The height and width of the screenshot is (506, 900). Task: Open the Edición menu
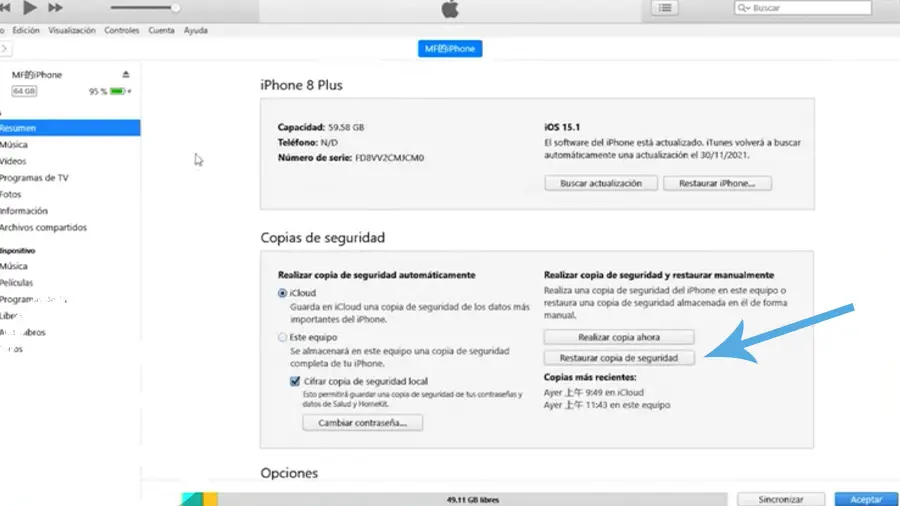pos(26,30)
